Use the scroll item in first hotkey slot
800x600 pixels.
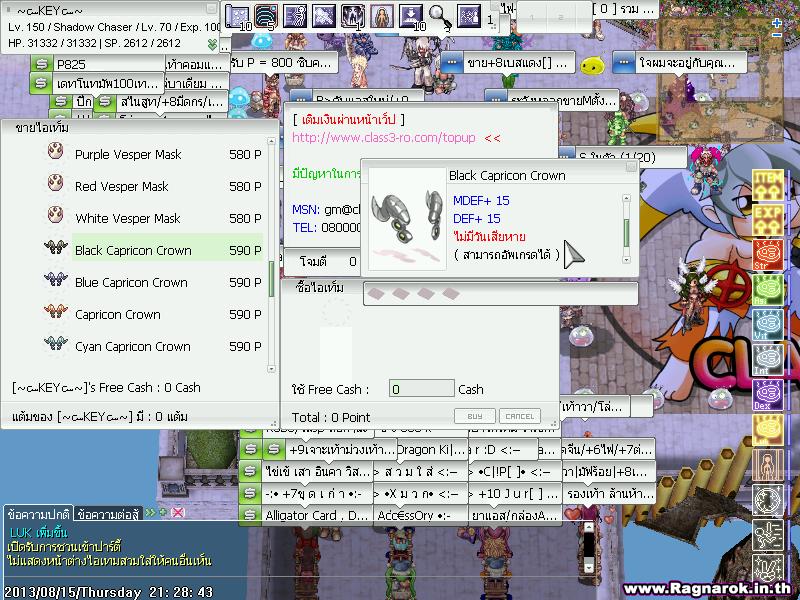(x=236, y=17)
